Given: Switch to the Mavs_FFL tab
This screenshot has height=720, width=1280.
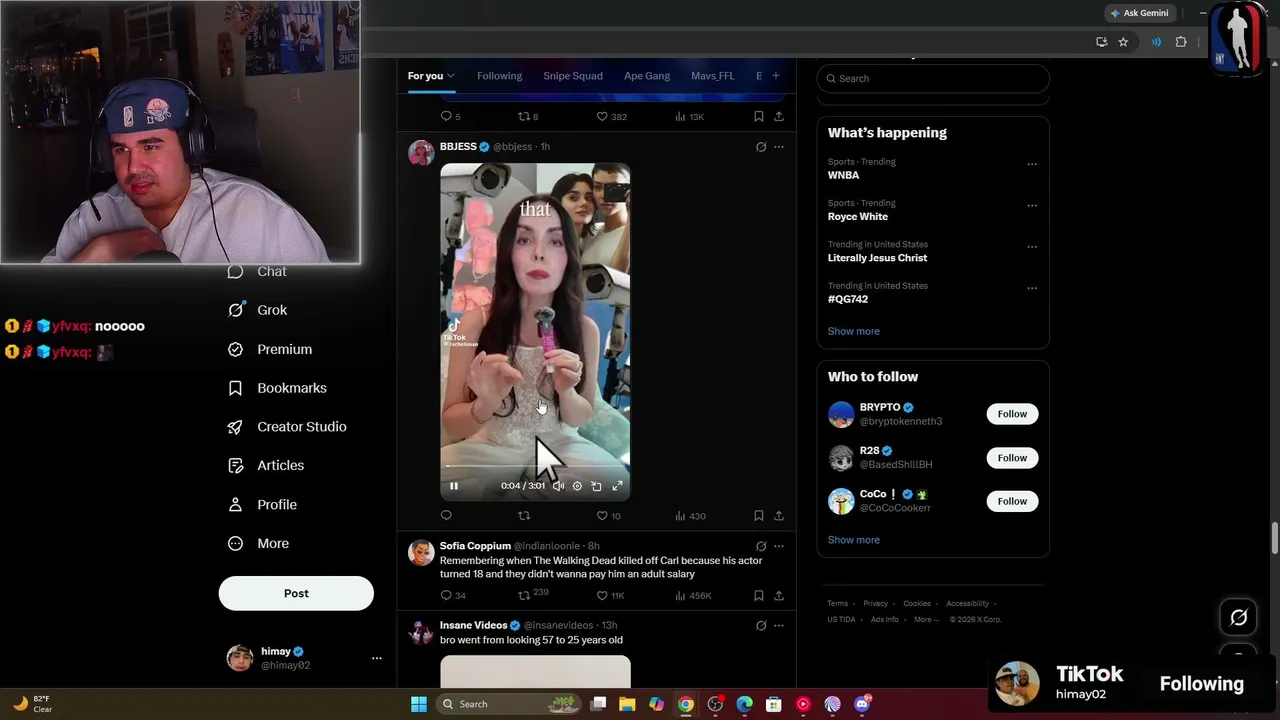Looking at the screenshot, I should pyautogui.click(x=712, y=76).
